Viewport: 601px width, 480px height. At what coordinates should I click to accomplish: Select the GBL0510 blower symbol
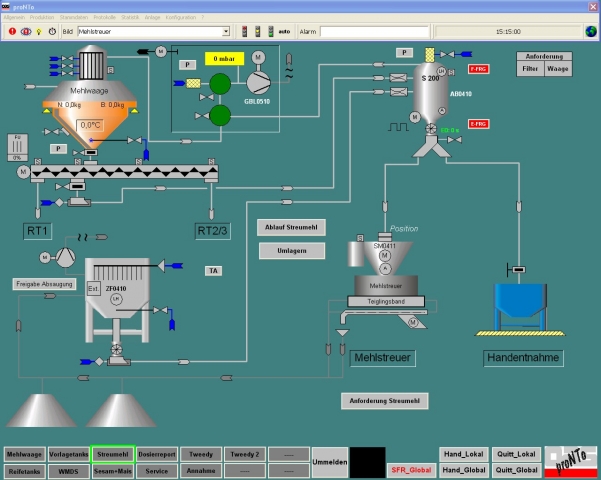pyautogui.click(x=258, y=82)
